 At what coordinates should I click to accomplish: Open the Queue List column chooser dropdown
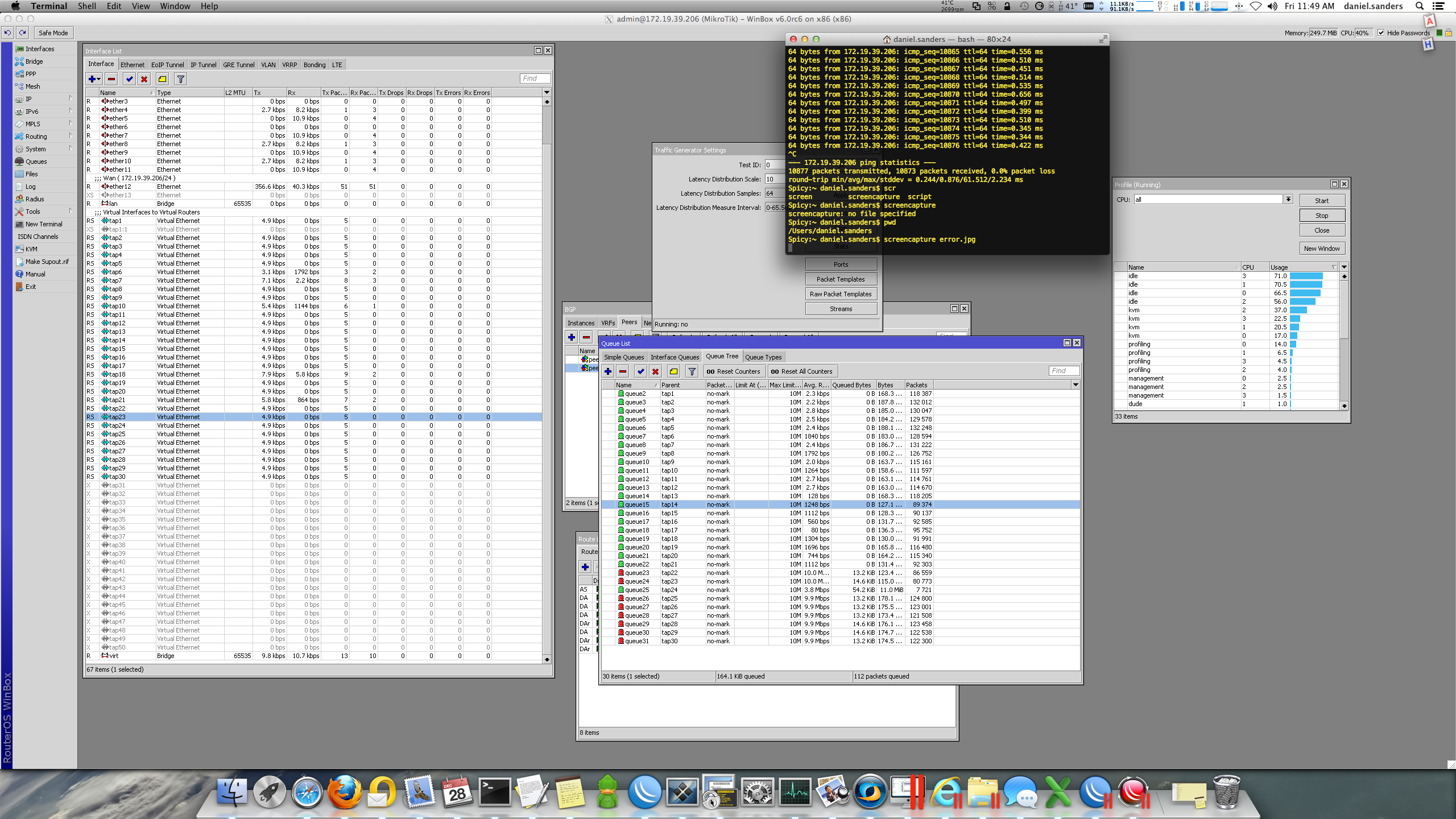(x=1076, y=385)
